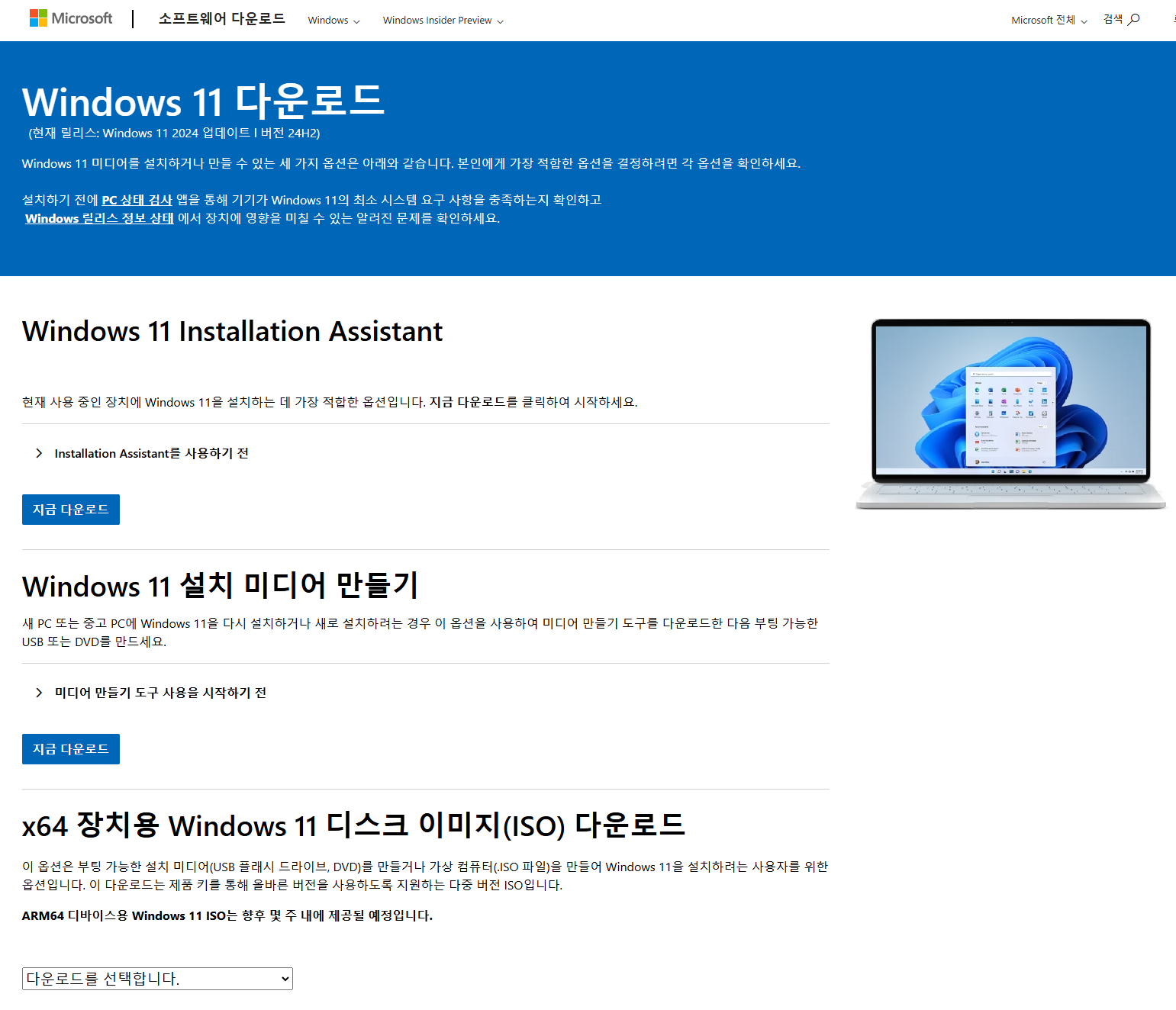Click Windows in the top navigation bar
The width and height of the screenshot is (1176, 1010).
327,21
